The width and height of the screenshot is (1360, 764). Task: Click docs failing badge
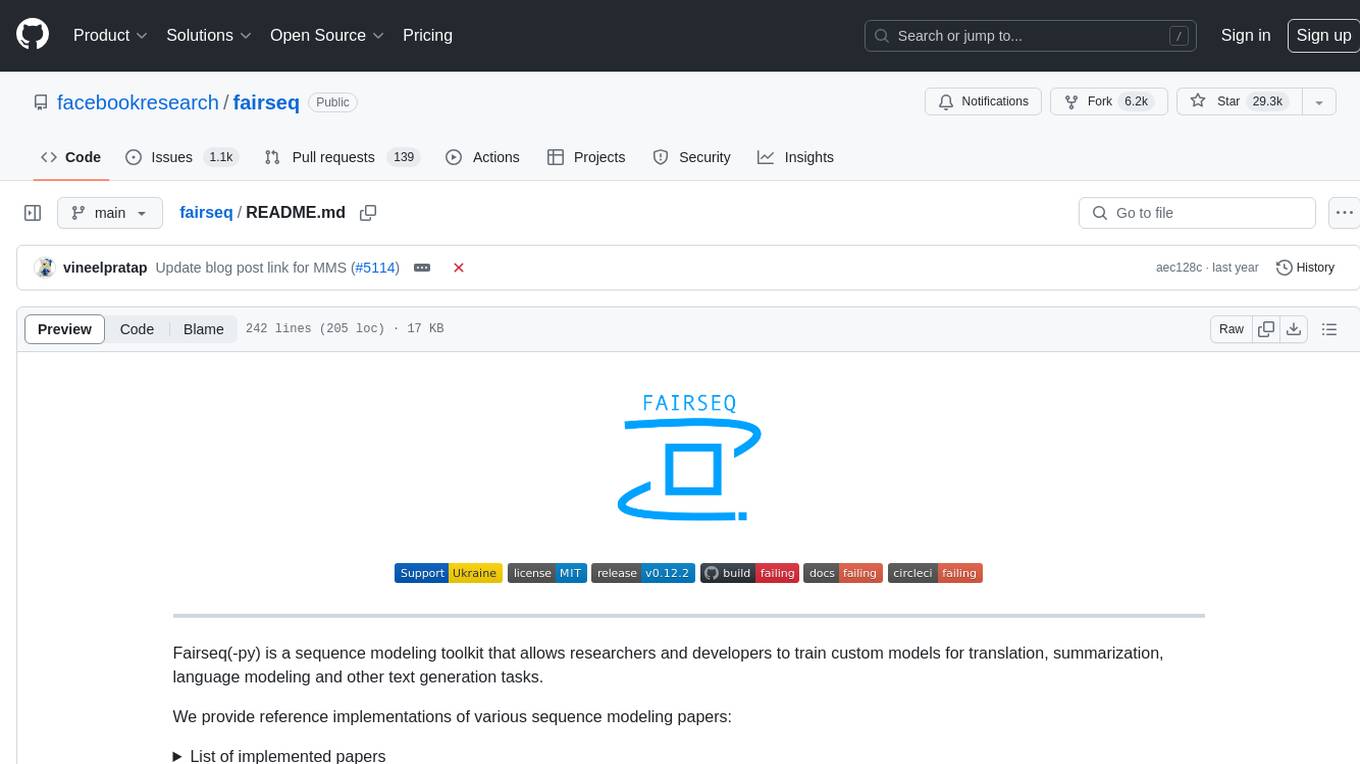click(x=843, y=573)
